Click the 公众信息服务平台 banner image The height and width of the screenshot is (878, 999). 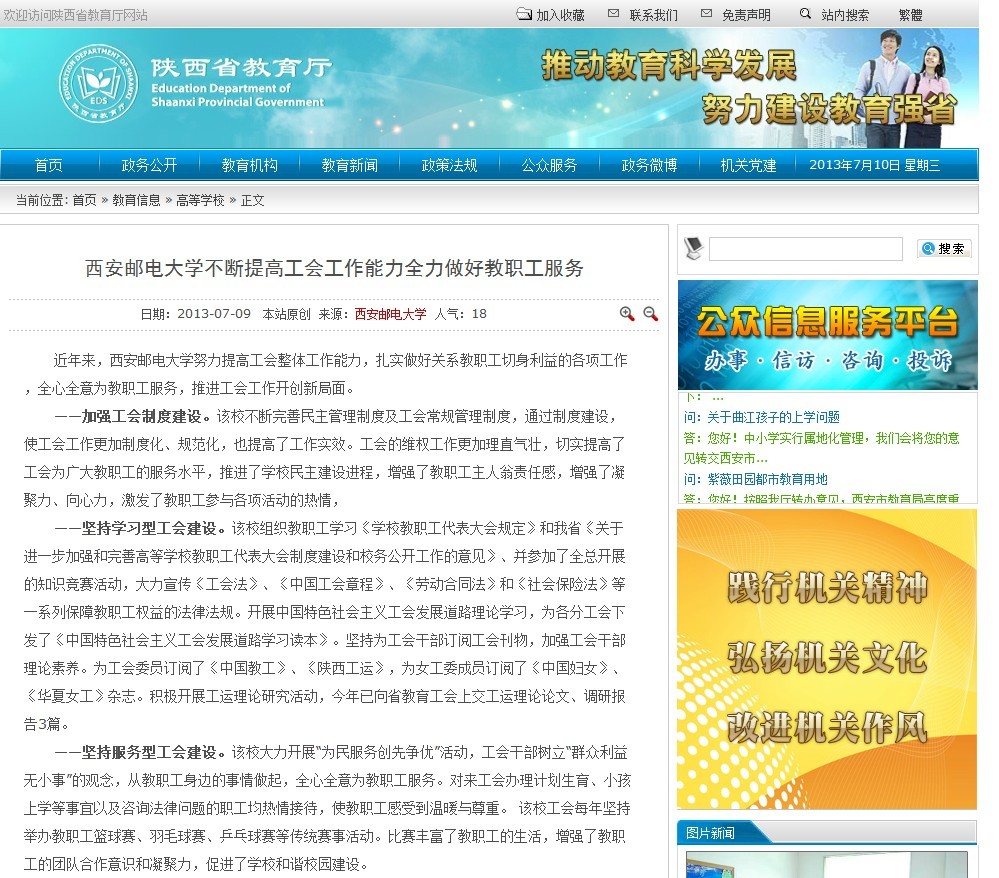pyautogui.click(x=827, y=335)
